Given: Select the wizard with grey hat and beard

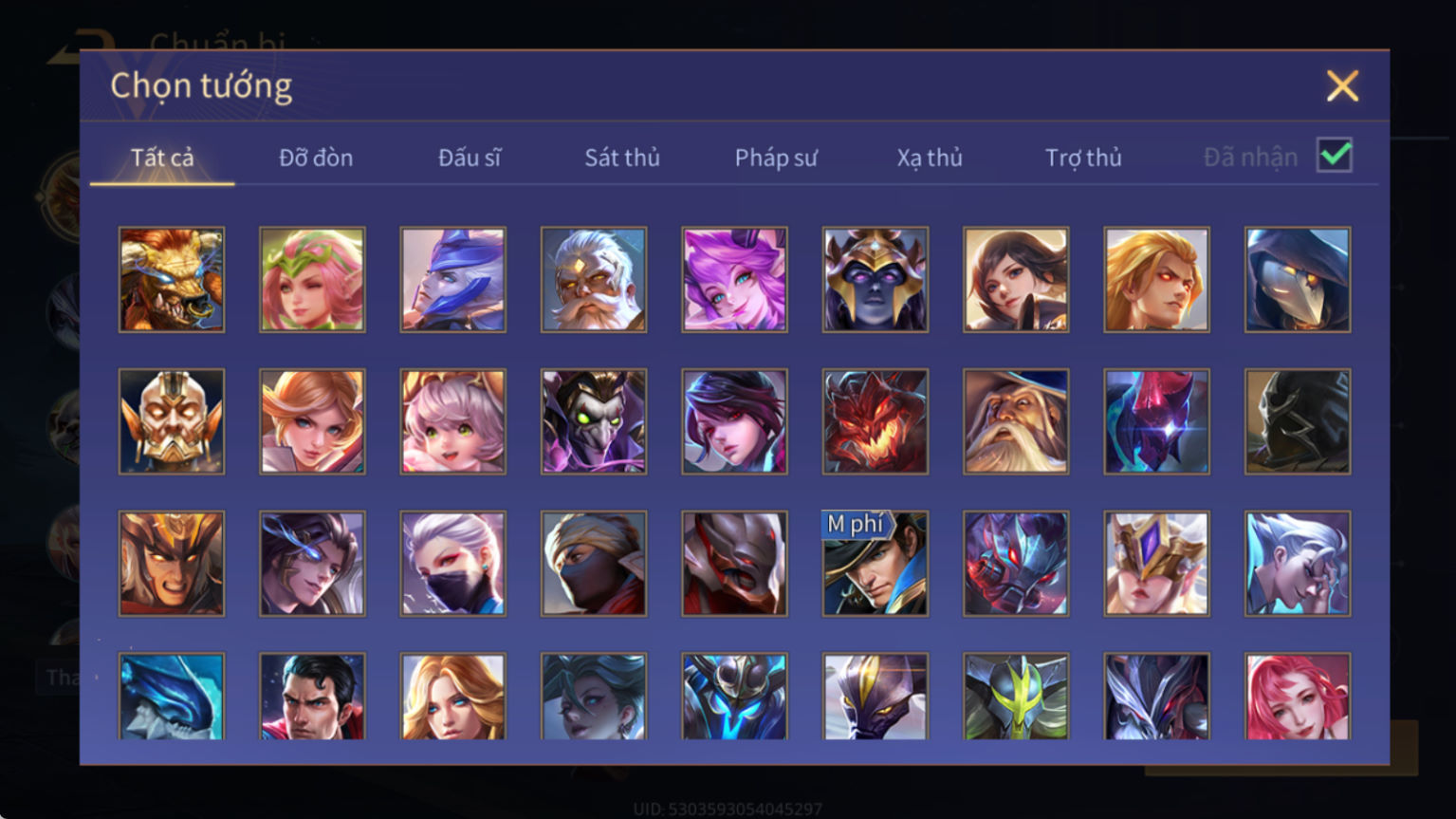Looking at the screenshot, I should pos(1016,421).
